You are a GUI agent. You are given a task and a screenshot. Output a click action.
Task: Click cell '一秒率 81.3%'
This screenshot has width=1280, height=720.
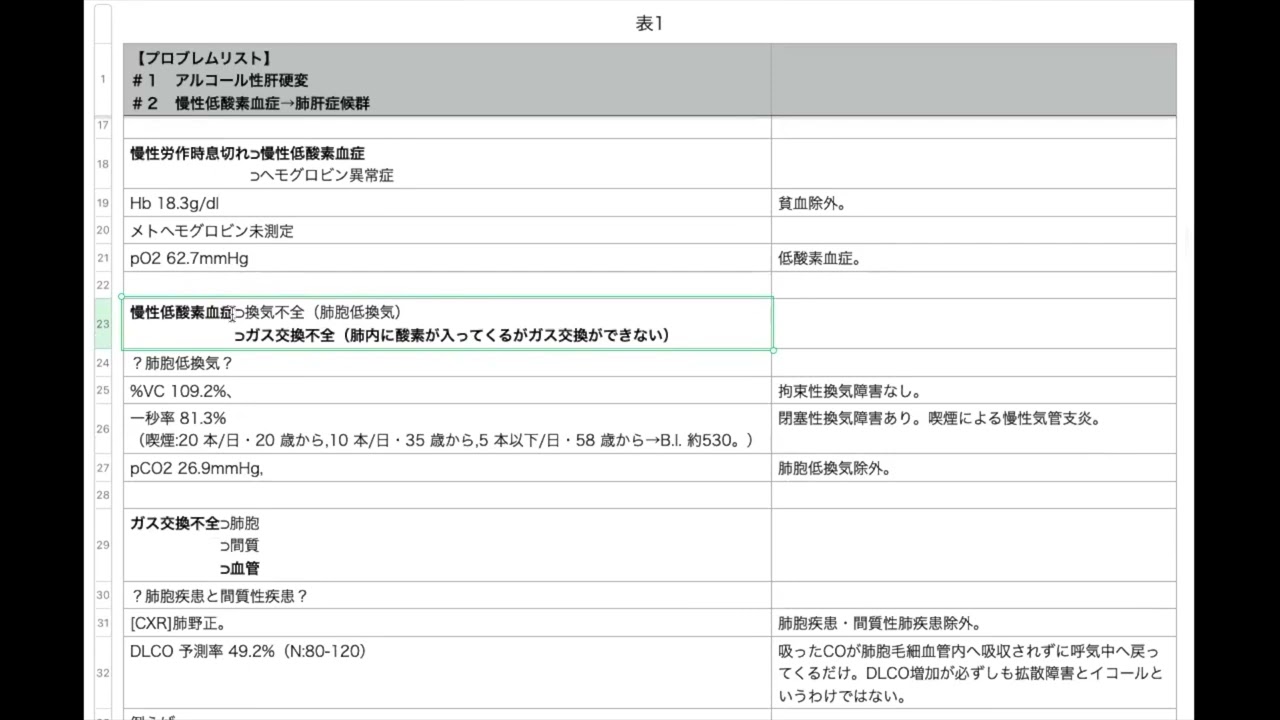tap(447, 429)
